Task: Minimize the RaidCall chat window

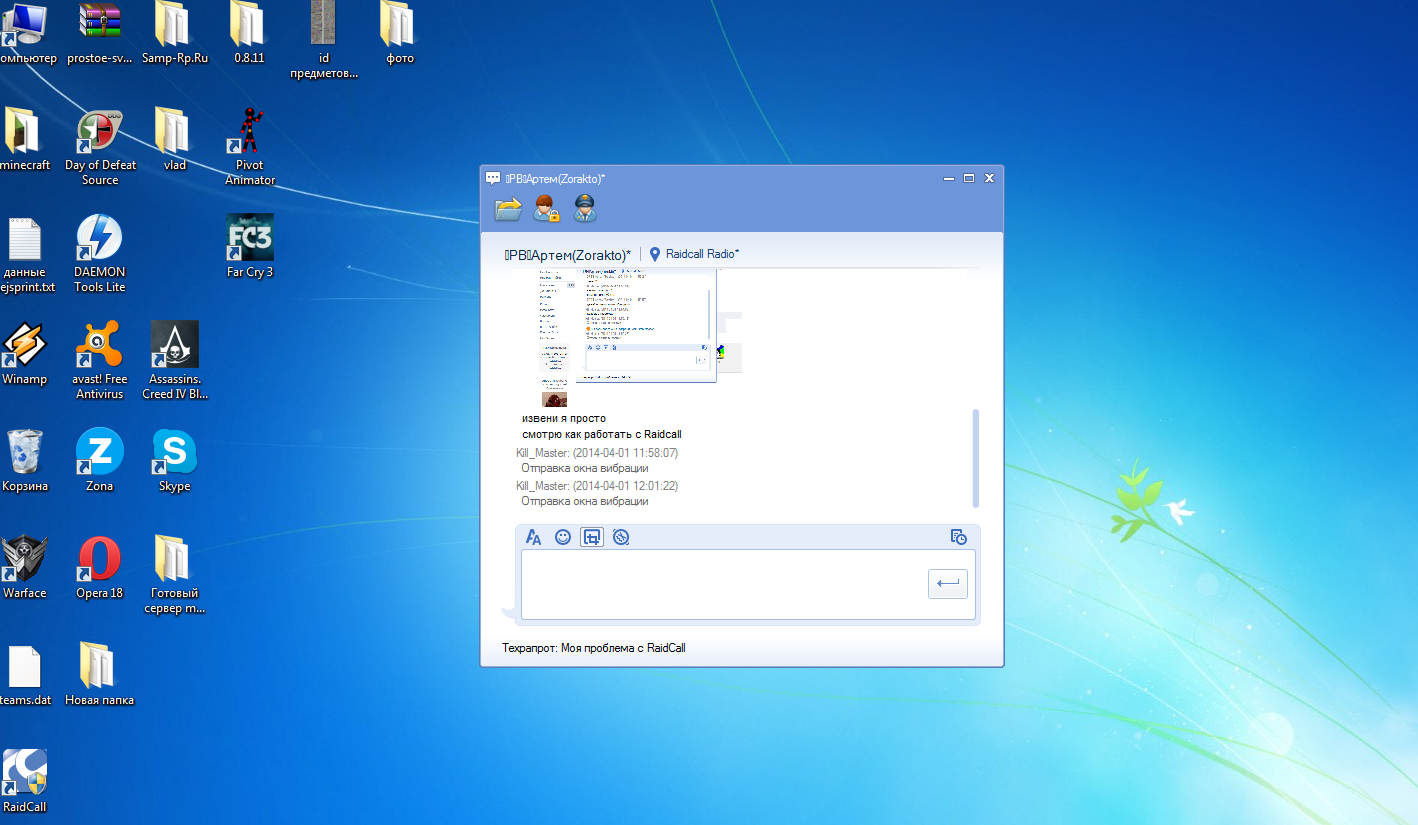Action: (x=948, y=178)
